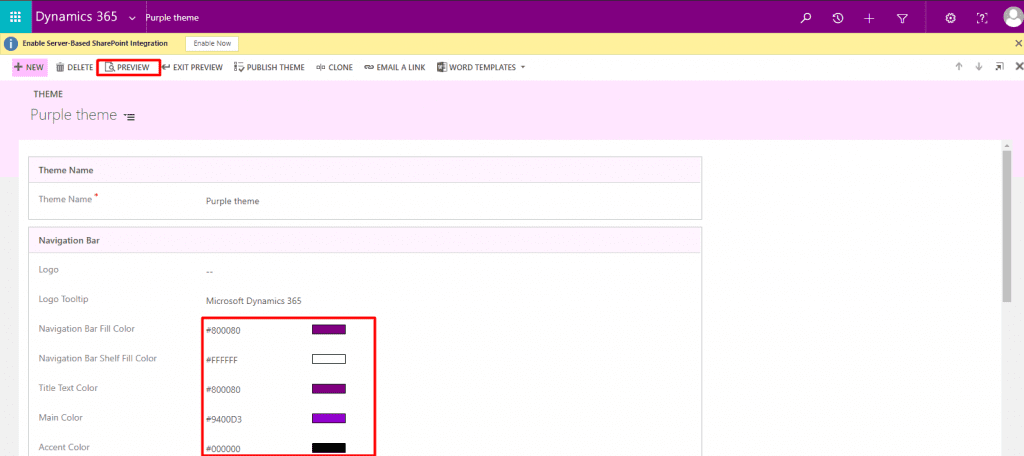
Task: Expand the Dynamics 365 navigation chevron
Action: [x=132, y=18]
